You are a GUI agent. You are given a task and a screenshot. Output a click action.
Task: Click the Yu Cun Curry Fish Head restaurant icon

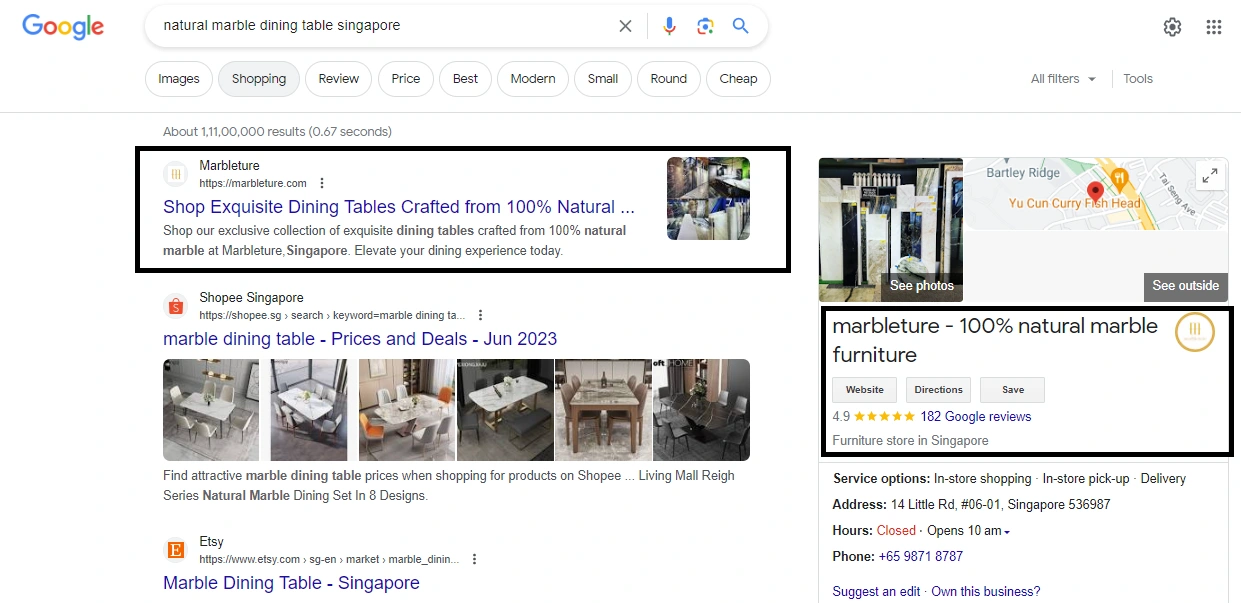click(1120, 177)
